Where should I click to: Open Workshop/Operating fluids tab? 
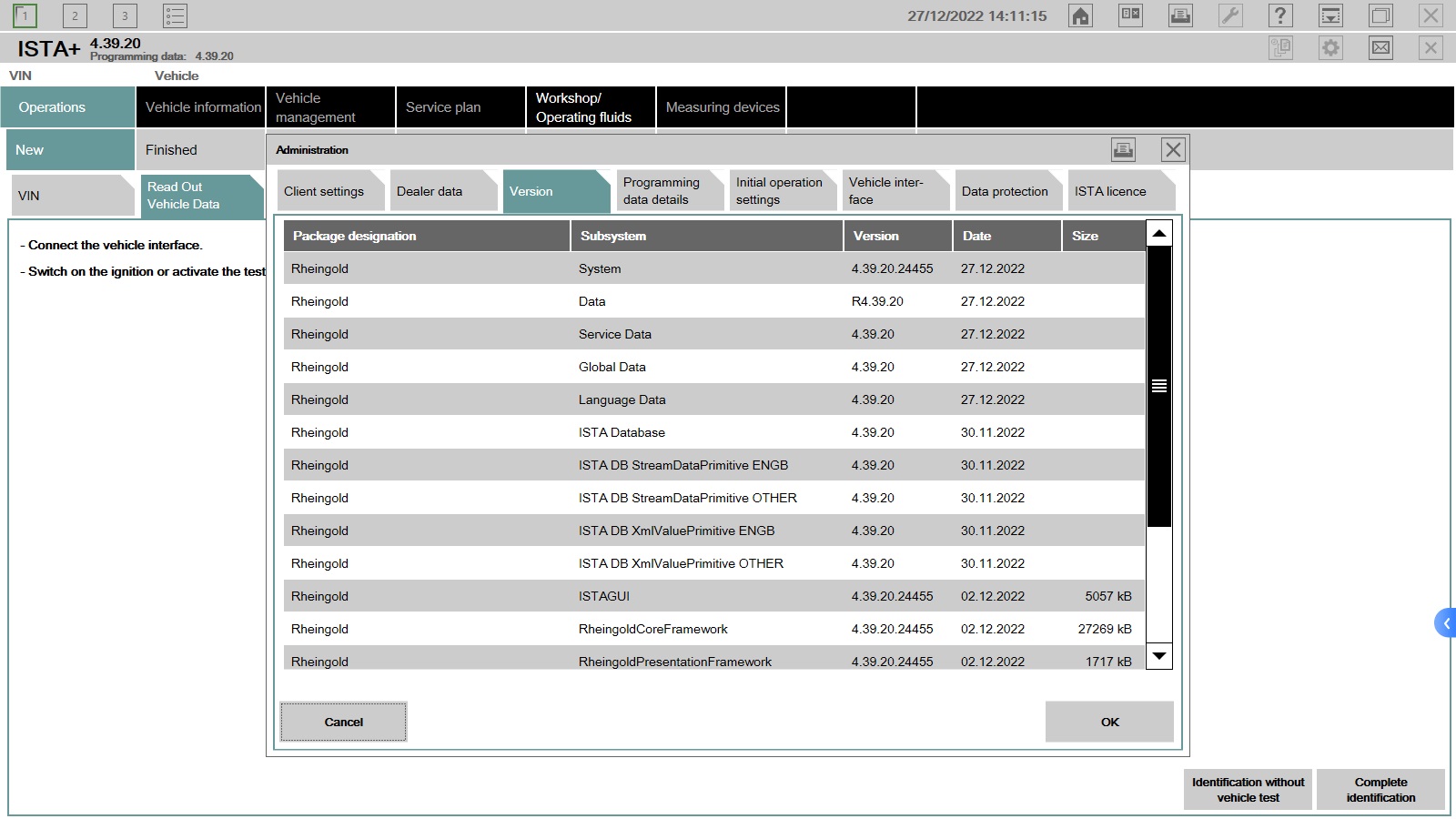click(x=591, y=107)
